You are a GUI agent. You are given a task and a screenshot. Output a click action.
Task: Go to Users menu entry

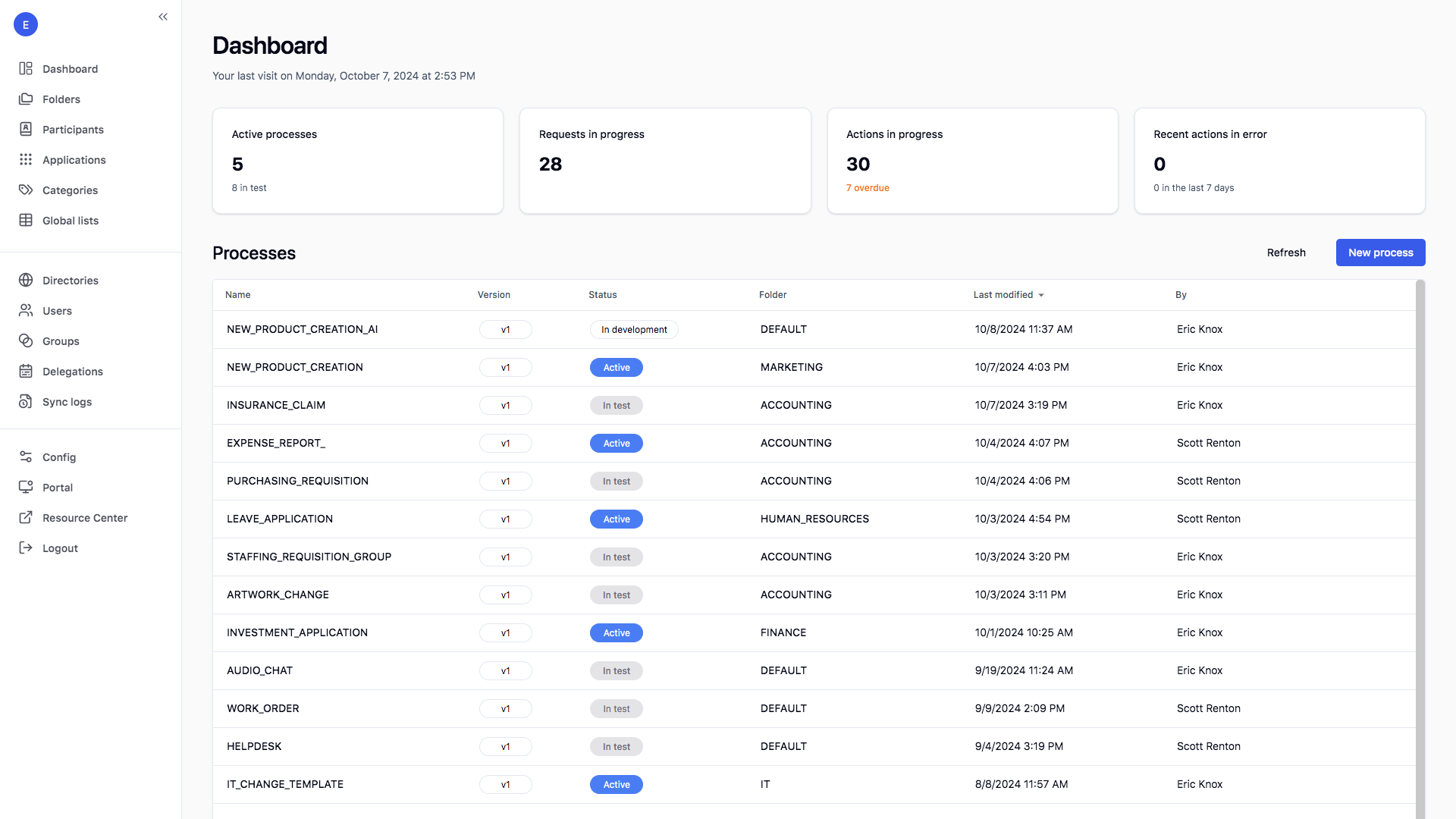click(x=57, y=311)
